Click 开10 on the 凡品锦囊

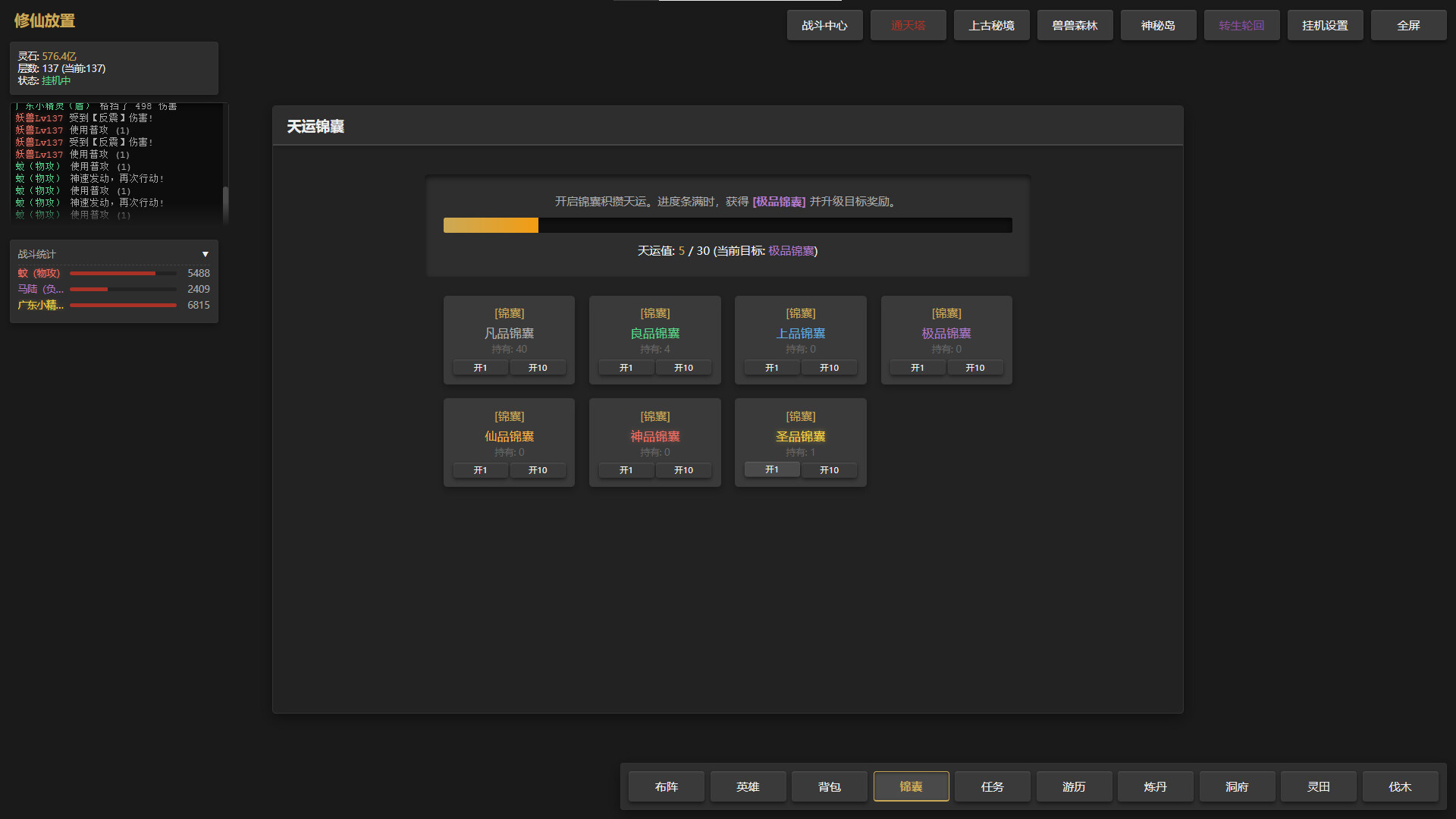click(538, 367)
